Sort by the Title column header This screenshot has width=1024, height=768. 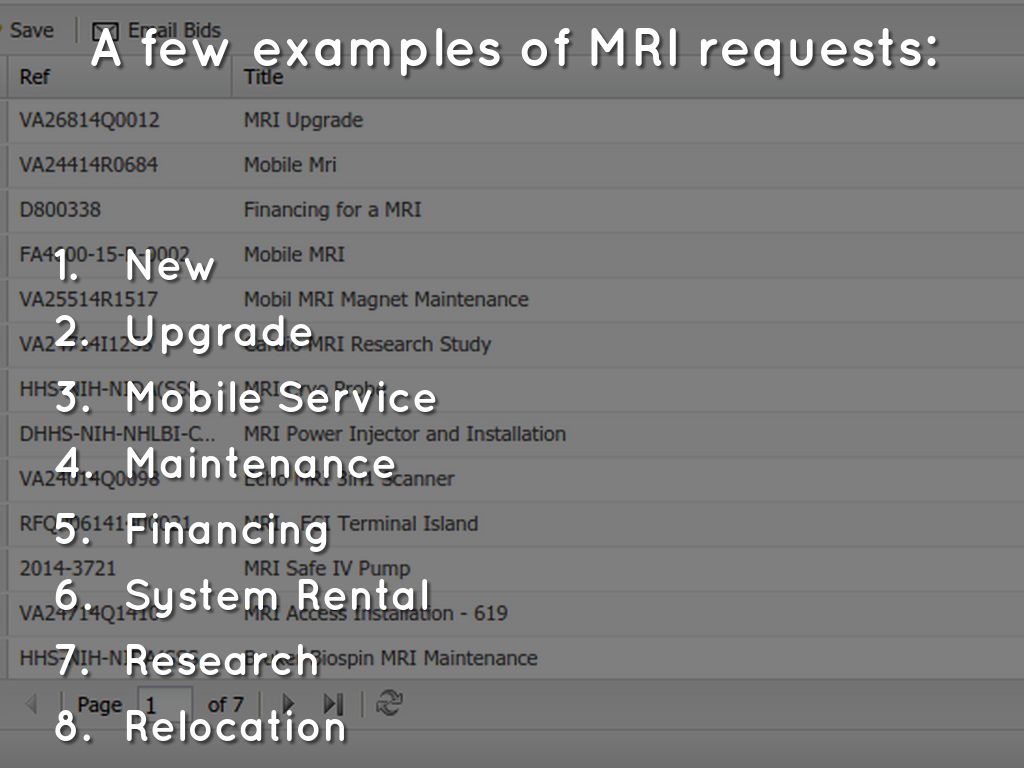coord(263,77)
